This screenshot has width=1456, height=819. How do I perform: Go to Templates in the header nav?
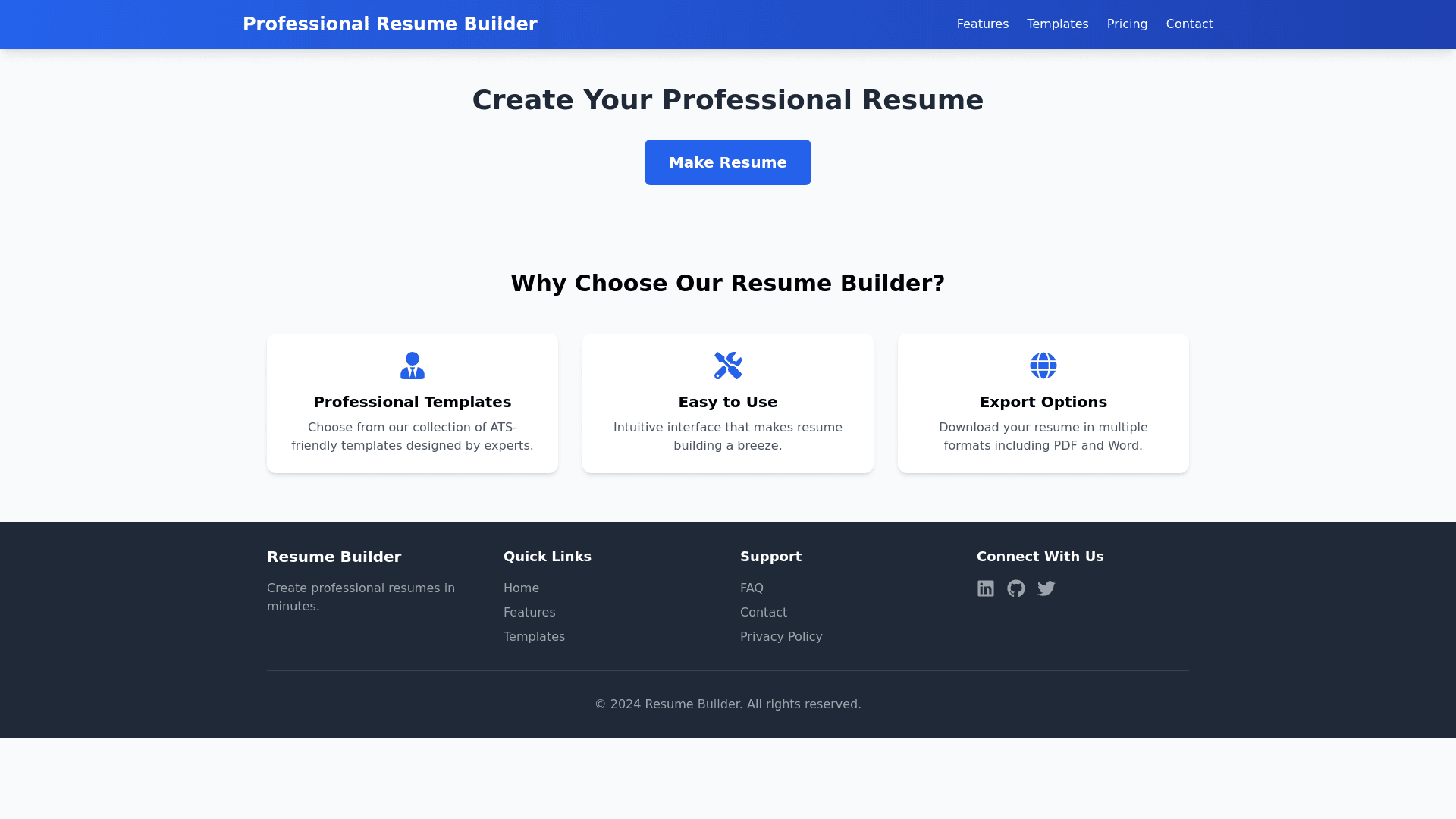pos(1057,24)
